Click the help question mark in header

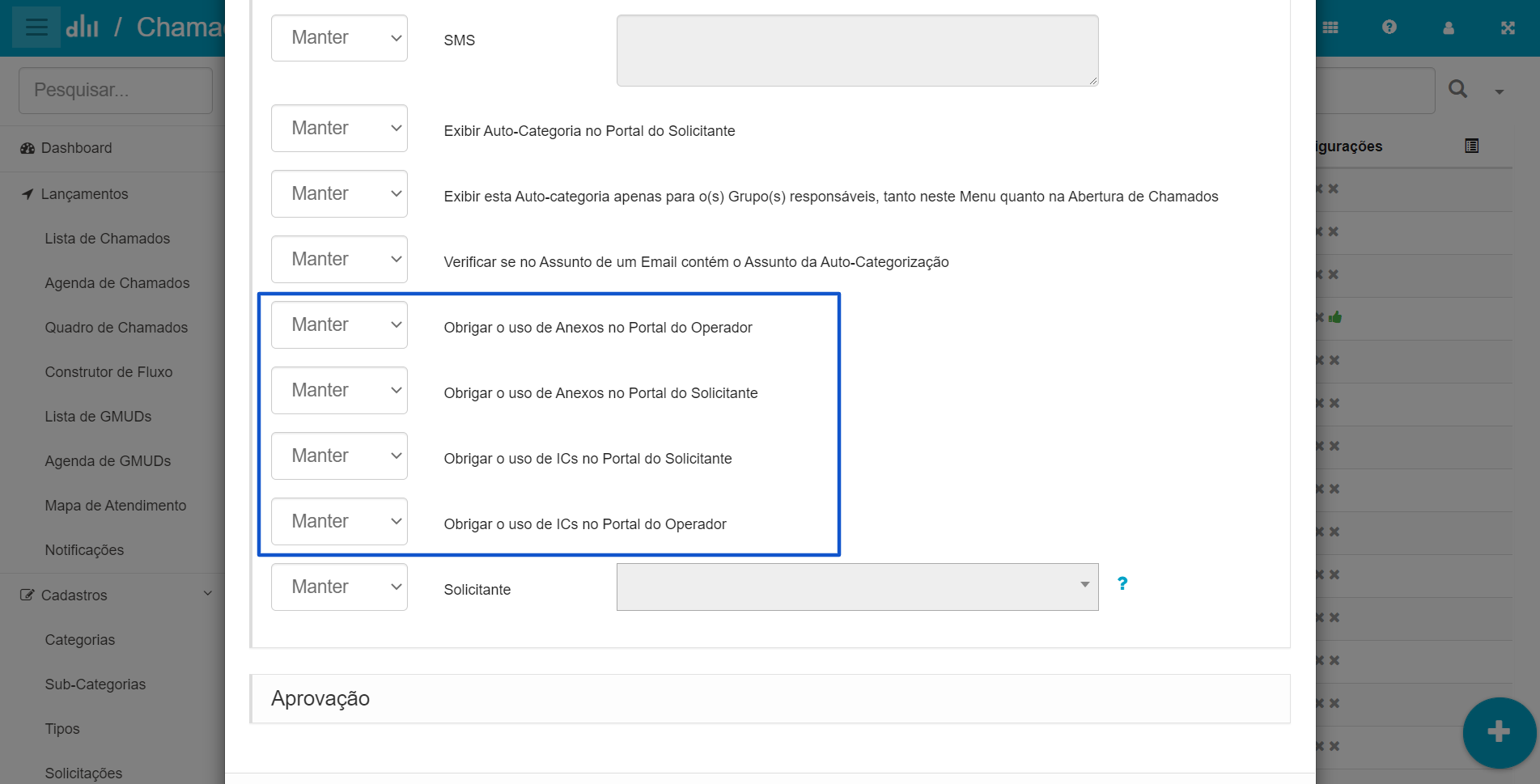click(x=1389, y=28)
